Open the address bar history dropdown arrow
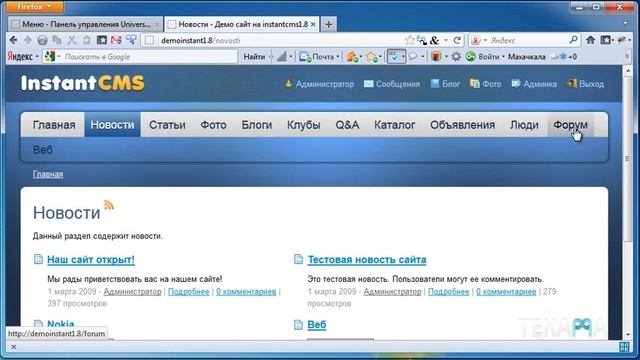 (x=446, y=40)
